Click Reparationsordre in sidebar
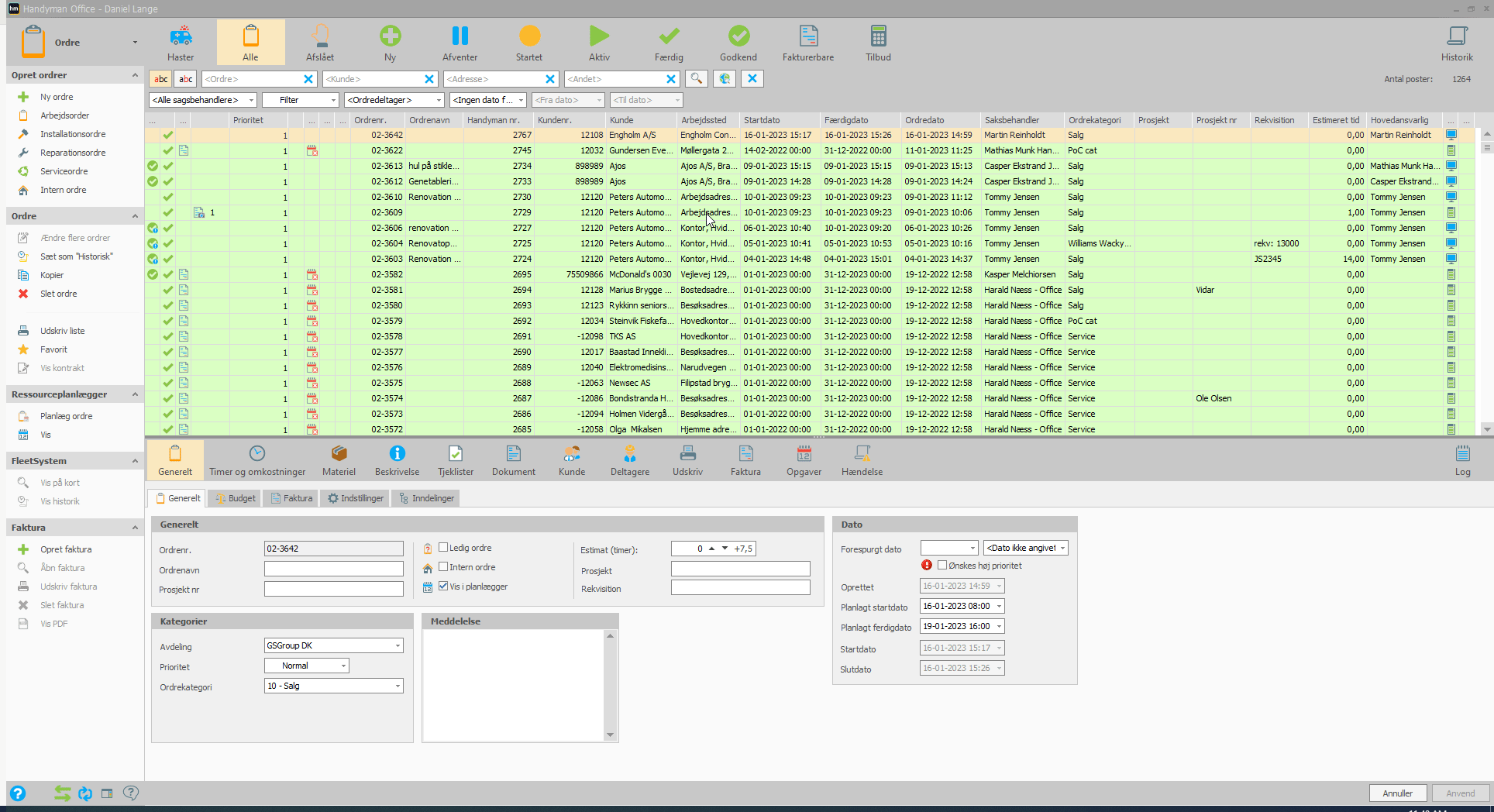The image size is (1494, 812). coord(73,153)
